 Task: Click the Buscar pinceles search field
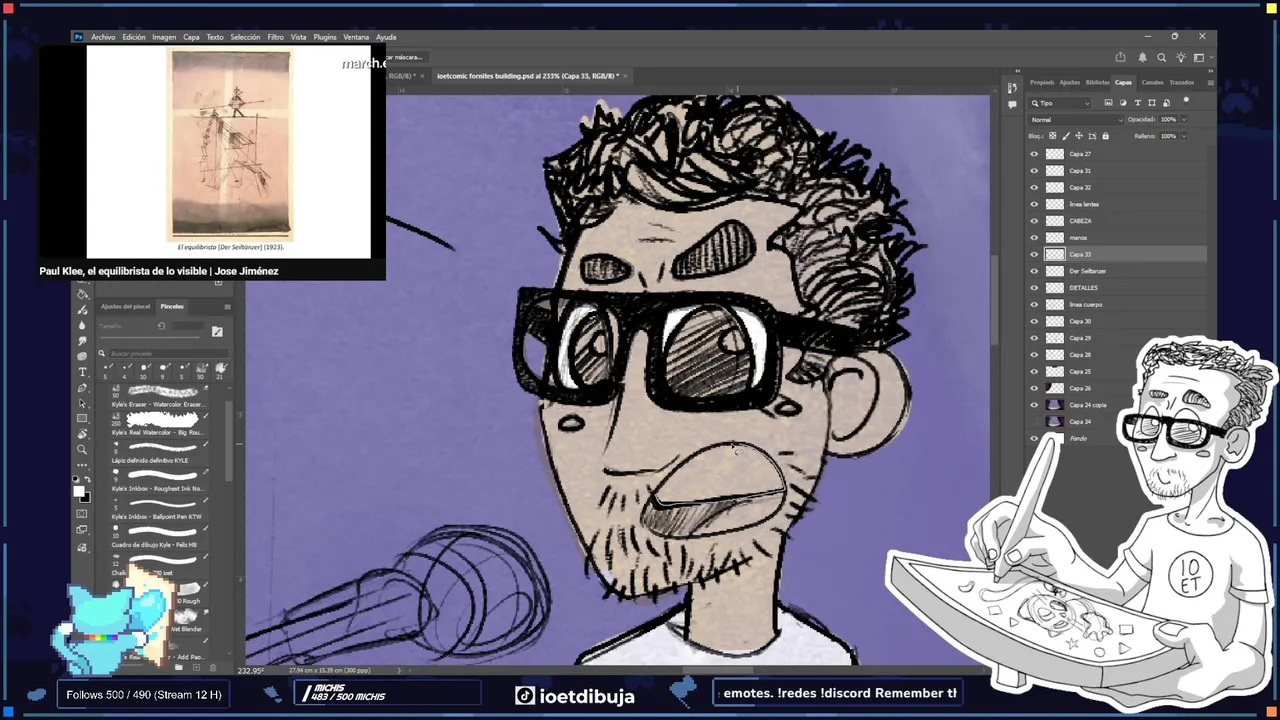(168, 354)
